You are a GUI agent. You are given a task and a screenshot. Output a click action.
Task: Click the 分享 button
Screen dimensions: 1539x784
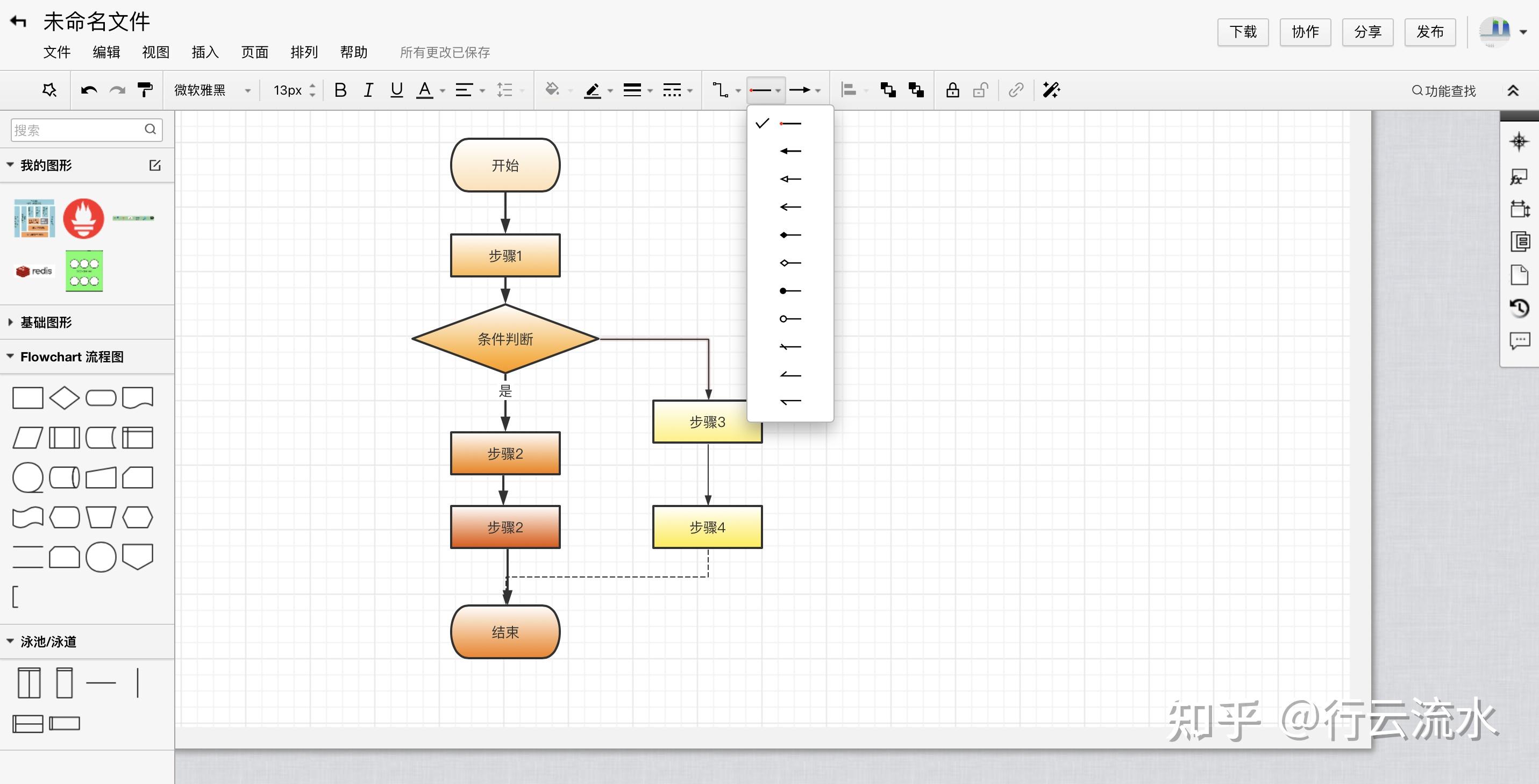(x=1367, y=32)
